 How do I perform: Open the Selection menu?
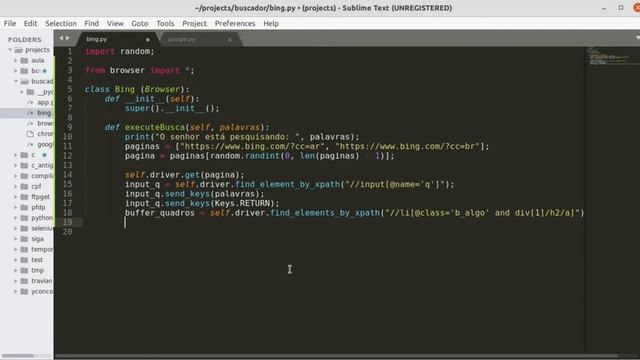tap(61, 24)
